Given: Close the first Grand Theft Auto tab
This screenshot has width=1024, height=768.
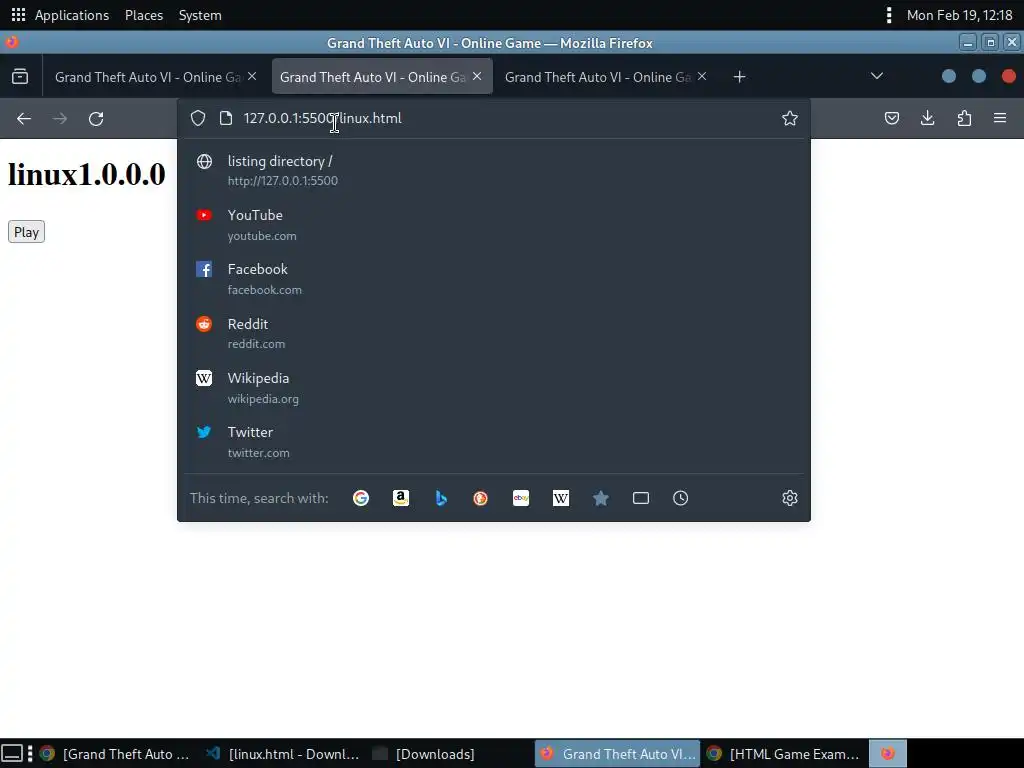Looking at the screenshot, I should (x=252, y=76).
